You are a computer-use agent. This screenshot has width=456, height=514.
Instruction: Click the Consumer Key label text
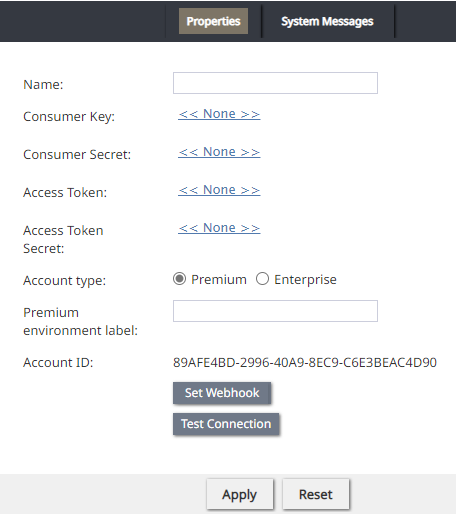69,117
